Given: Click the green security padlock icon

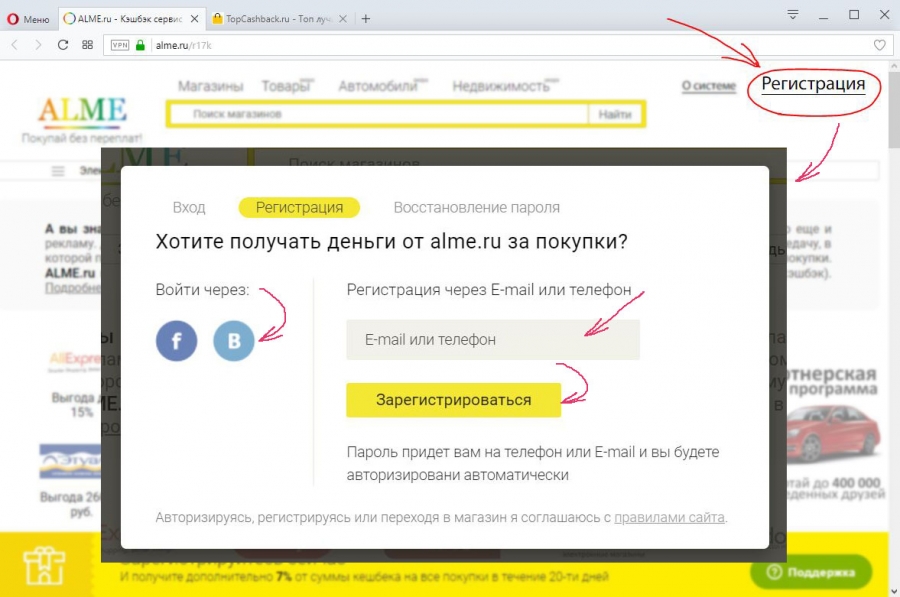Looking at the screenshot, I should (140, 45).
